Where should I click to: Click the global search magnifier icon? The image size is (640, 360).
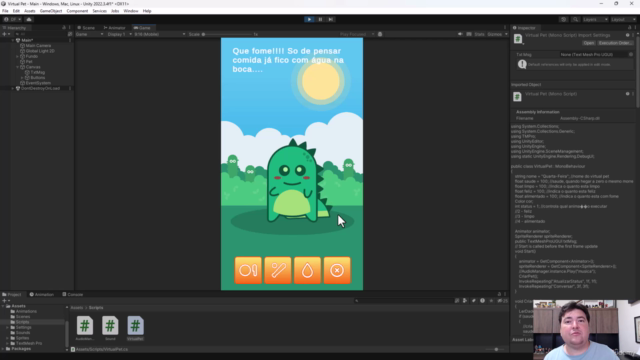(575, 19)
